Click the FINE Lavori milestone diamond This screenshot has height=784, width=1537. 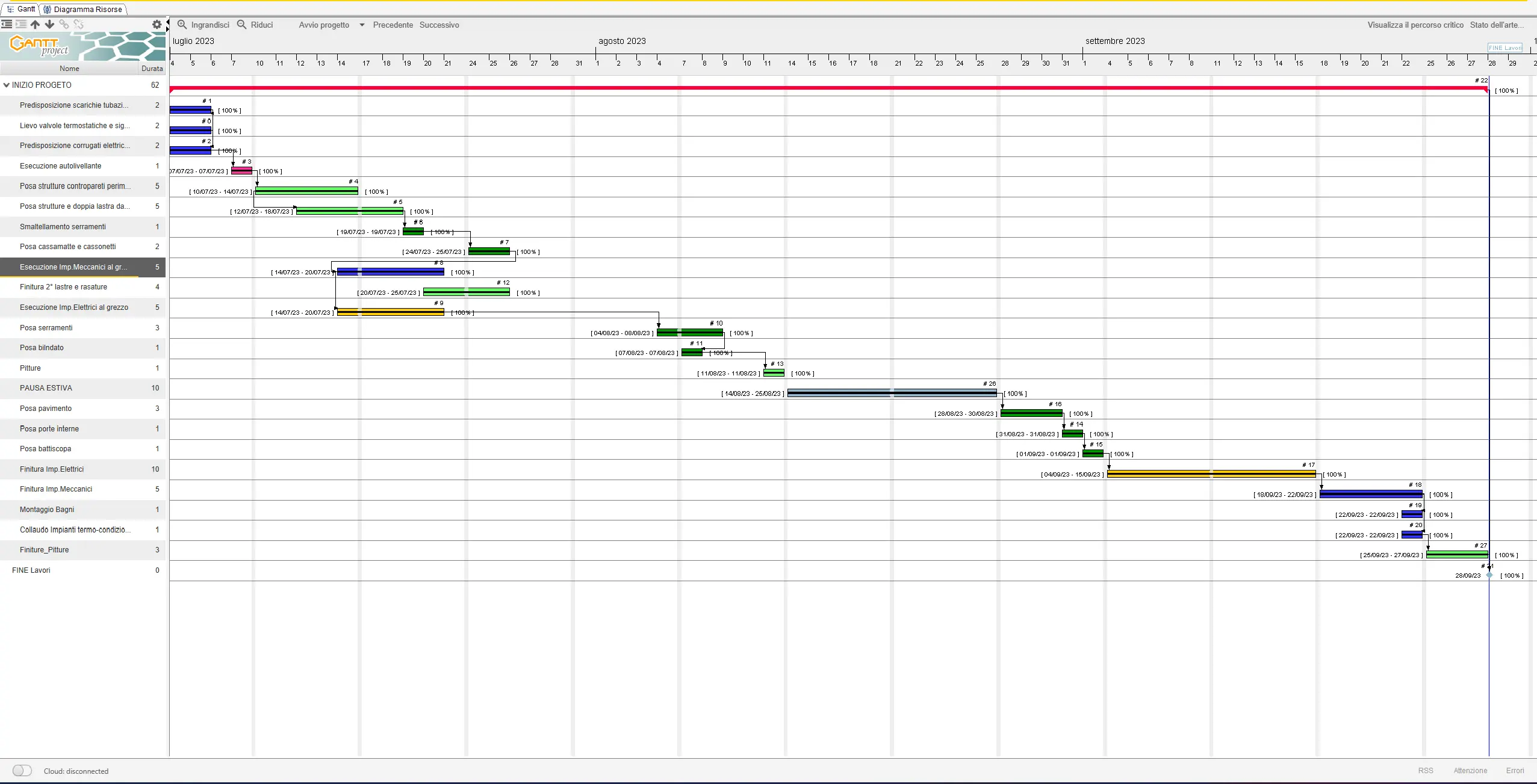[1489, 575]
